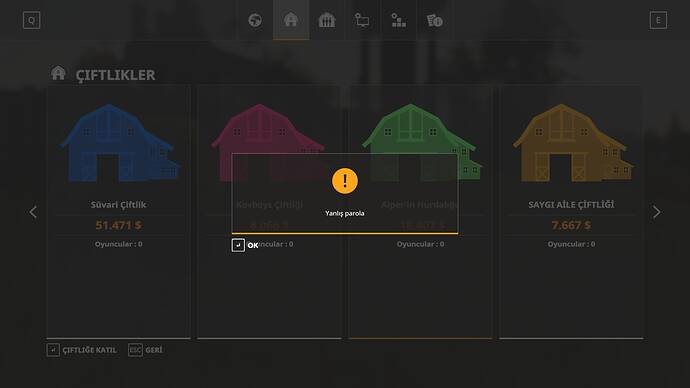Select the farms house tab
690x388 pixels.
tap(291, 20)
